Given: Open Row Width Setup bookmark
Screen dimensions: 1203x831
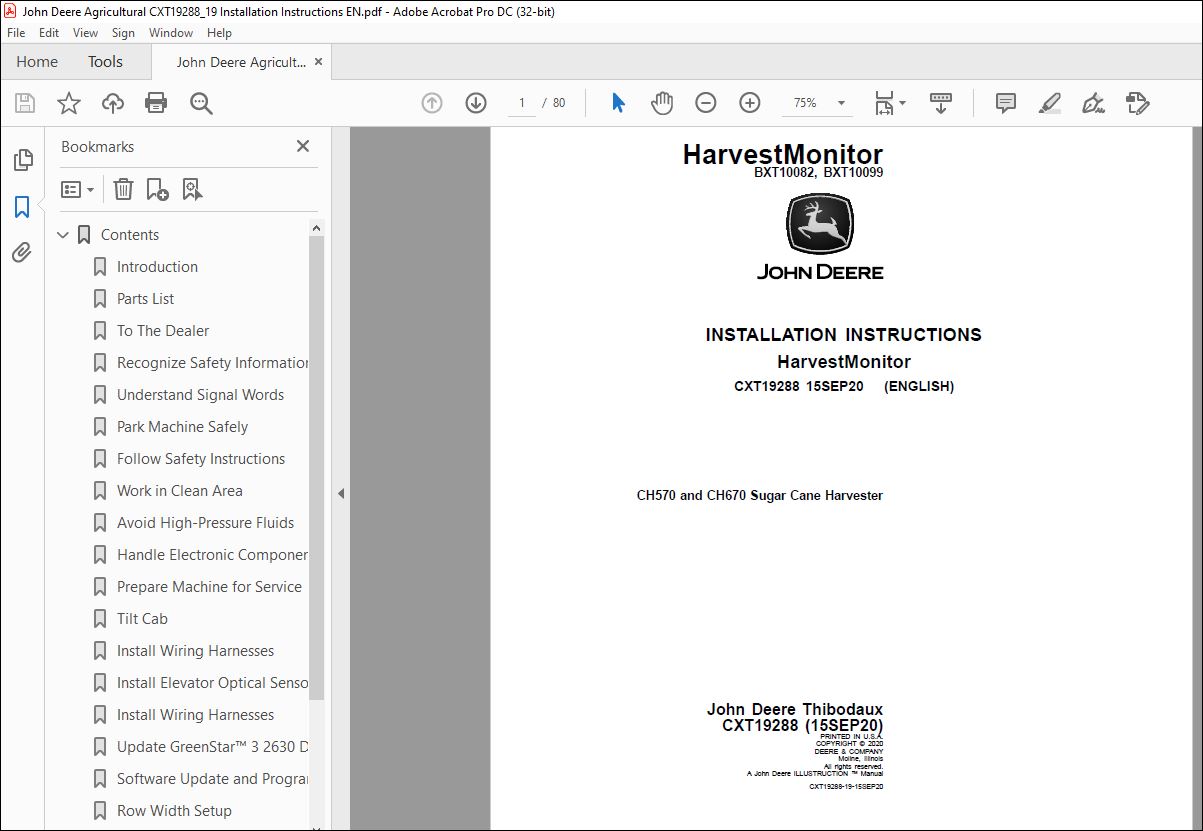Looking at the screenshot, I should pos(174,811).
